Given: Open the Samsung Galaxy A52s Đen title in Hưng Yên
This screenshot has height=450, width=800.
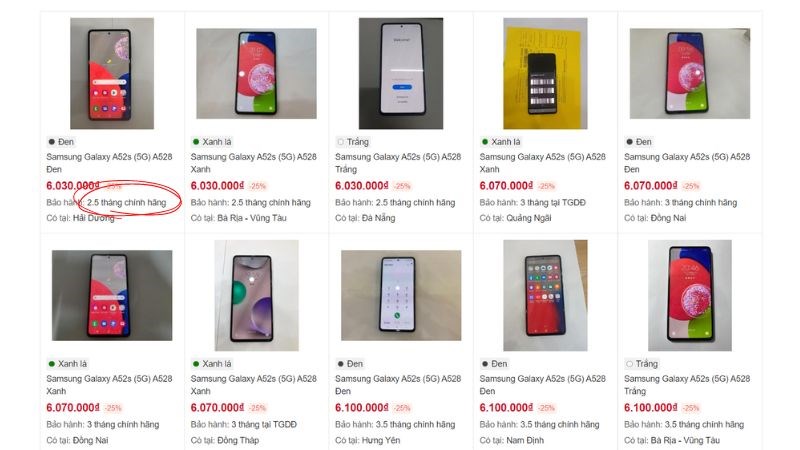Looking at the screenshot, I should click(397, 385).
